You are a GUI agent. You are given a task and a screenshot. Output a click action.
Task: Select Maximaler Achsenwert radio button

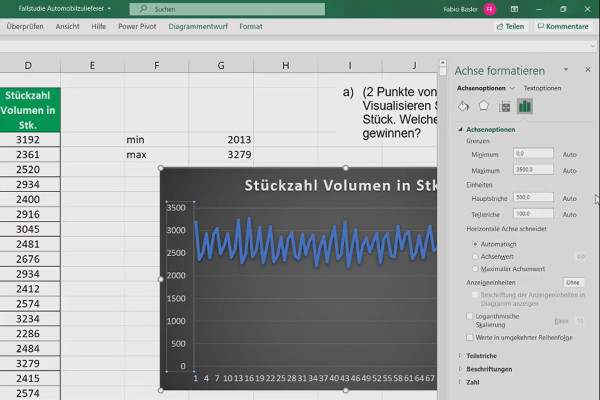[475, 269]
